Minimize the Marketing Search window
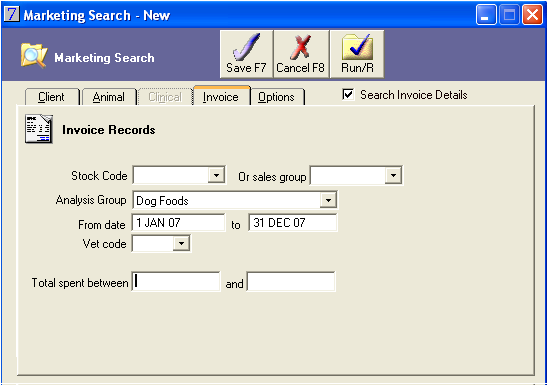 pyautogui.click(x=485, y=15)
